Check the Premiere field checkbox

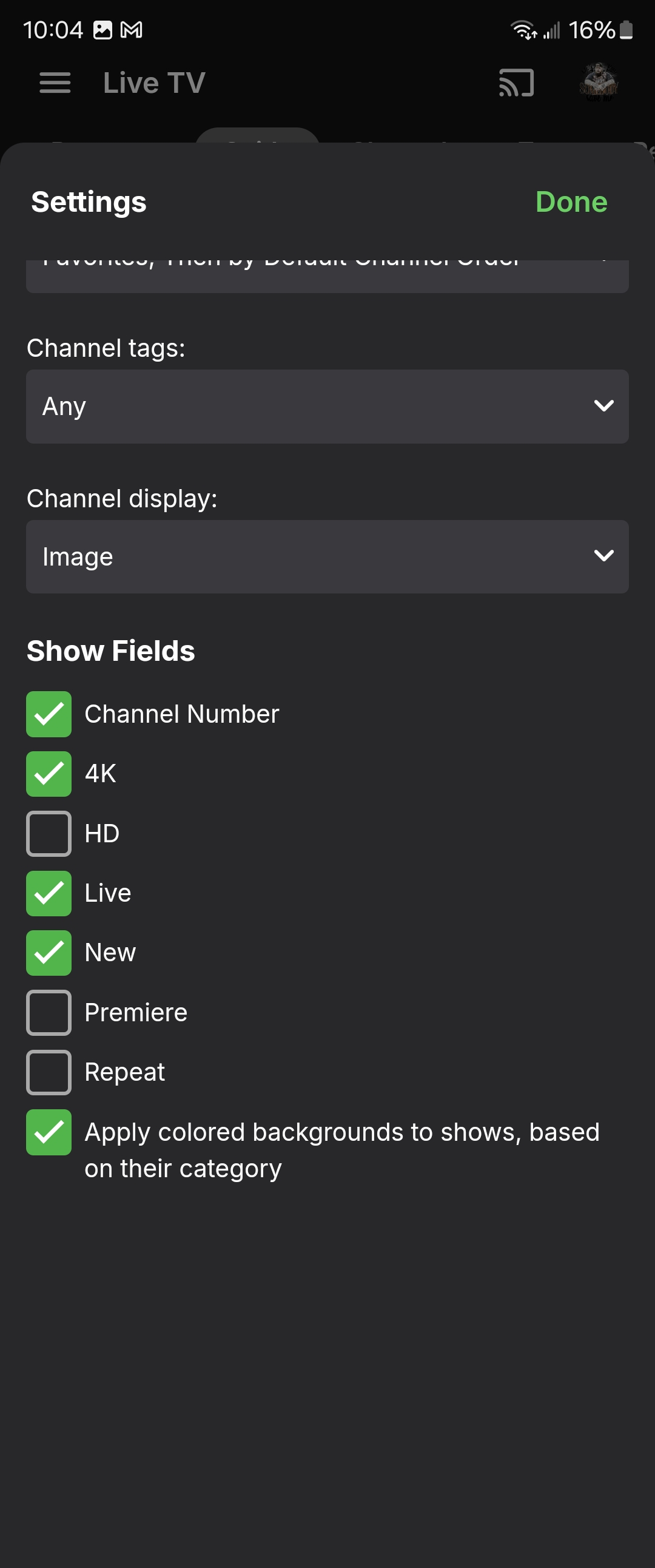click(49, 1012)
